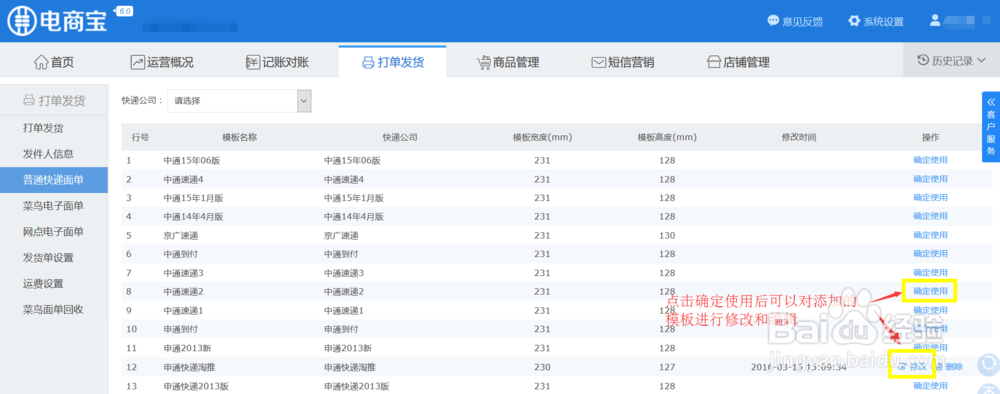Click 确定使用 for 中通15年06版 row
The height and width of the screenshot is (394, 1000).
point(930,160)
